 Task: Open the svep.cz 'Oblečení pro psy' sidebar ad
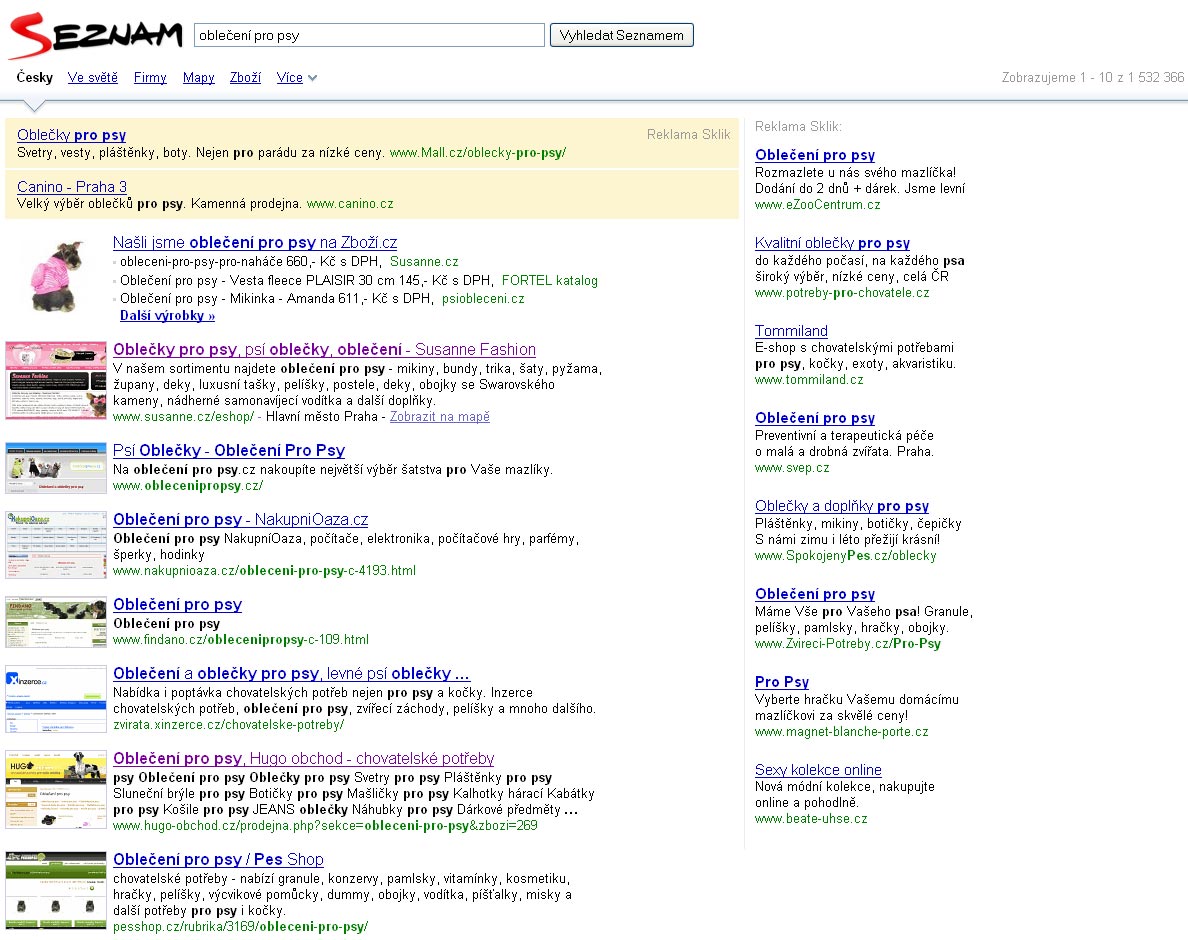pos(814,418)
